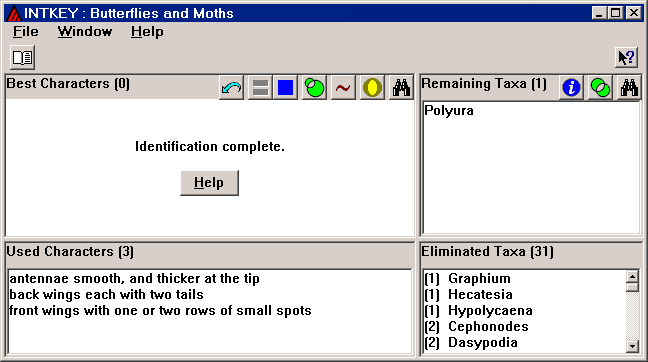Image resolution: width=648 pixels, height=362 pixels.
Task: Open the book mode toolbar icon
Action: click(22, 57)
